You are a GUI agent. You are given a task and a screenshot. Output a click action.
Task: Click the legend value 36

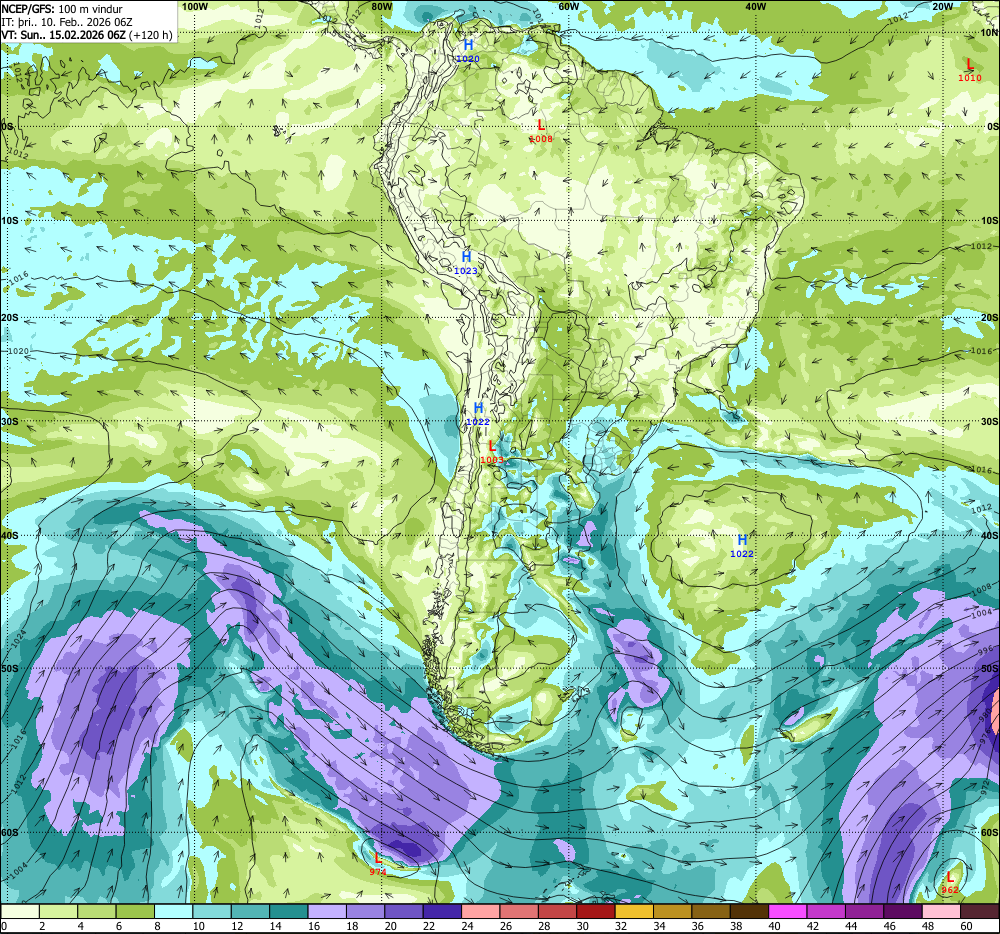698,926
